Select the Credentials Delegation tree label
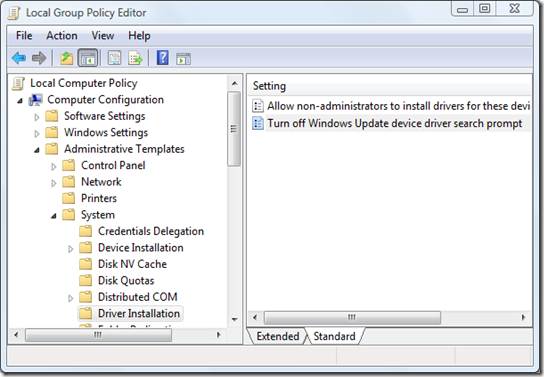The width and height of the screenshot is (544, 377). (151, 231)
